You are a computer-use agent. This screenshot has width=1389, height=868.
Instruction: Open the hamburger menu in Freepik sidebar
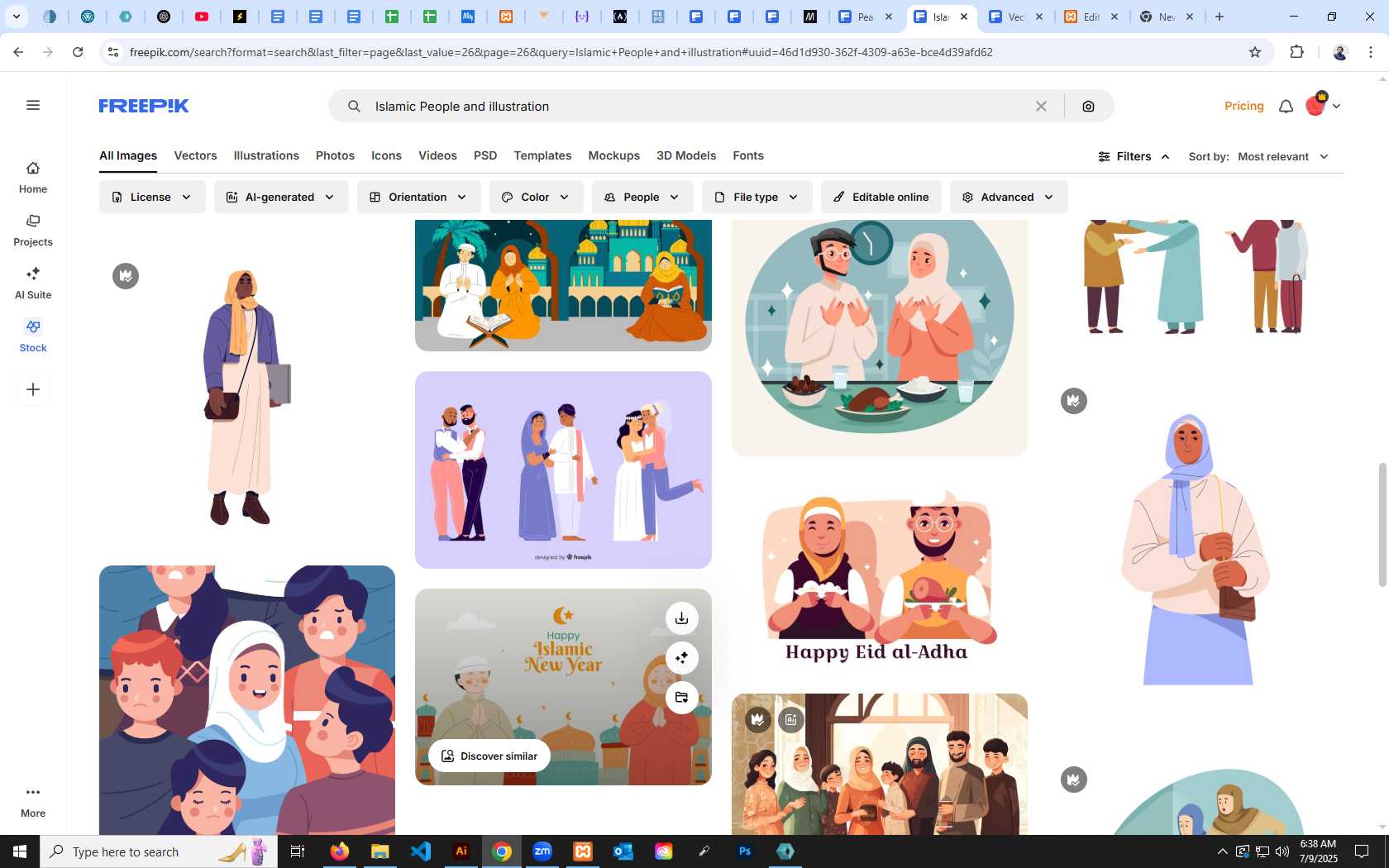(33, 105)
